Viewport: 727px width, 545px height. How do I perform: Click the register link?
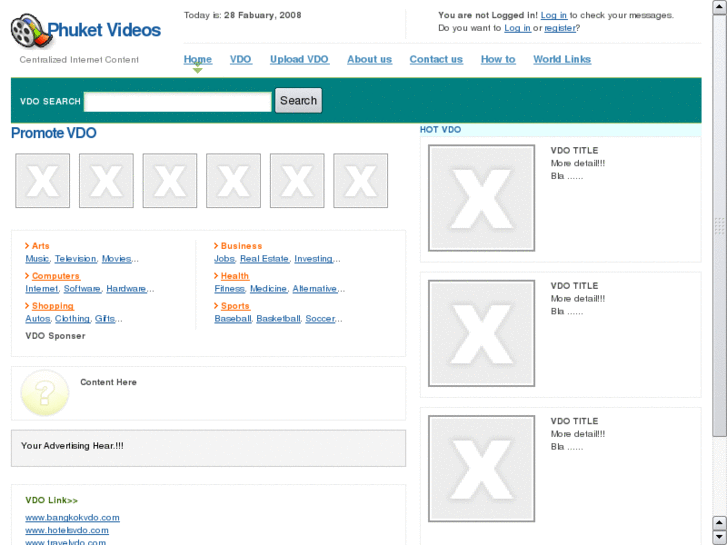tap(560, 28)
